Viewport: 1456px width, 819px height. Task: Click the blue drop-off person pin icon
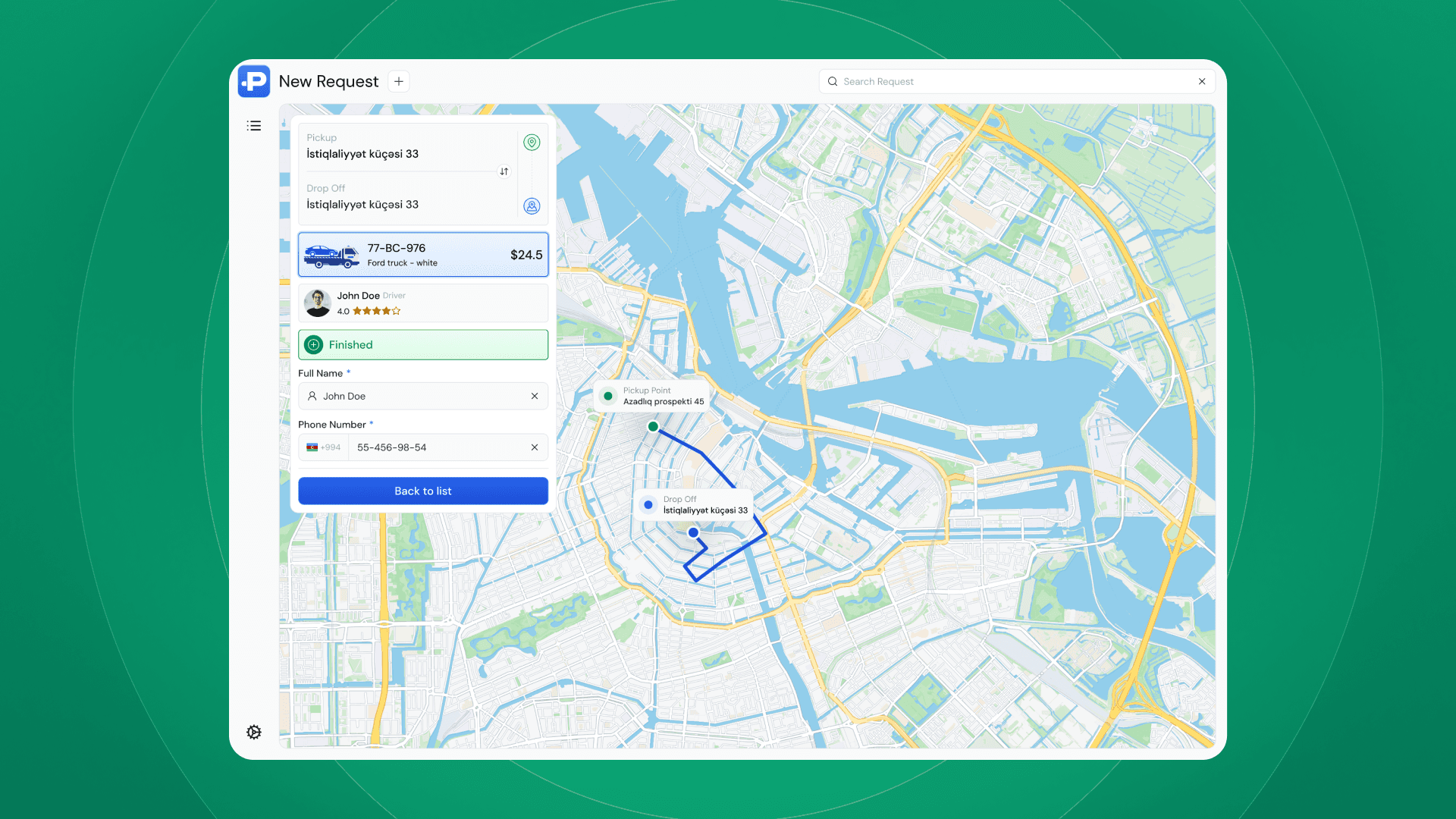tap(532, 206)
